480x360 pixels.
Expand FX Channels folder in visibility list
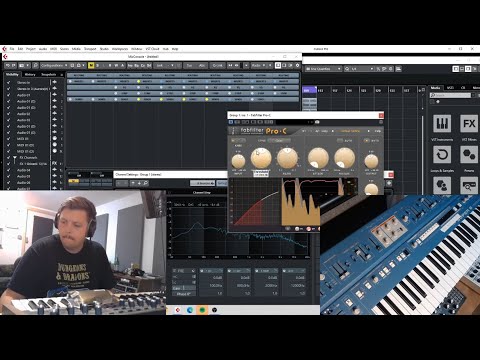15,158
